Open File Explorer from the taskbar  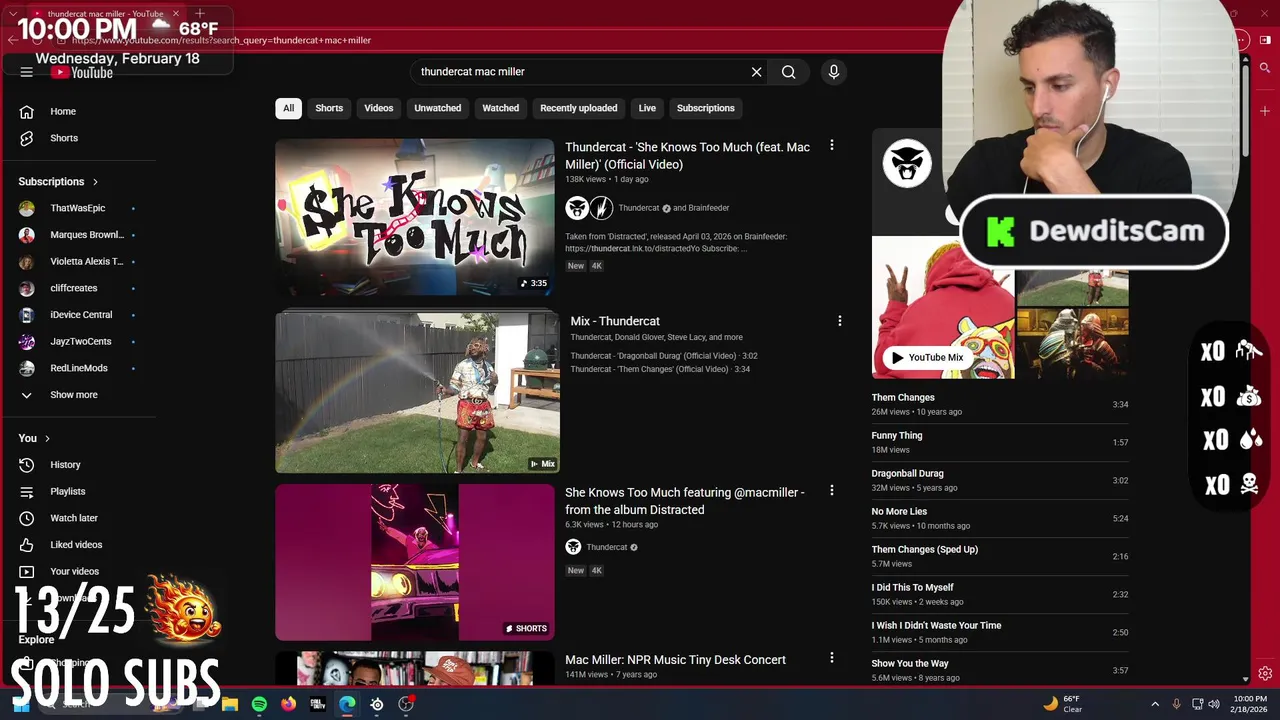tap(230, 704)
